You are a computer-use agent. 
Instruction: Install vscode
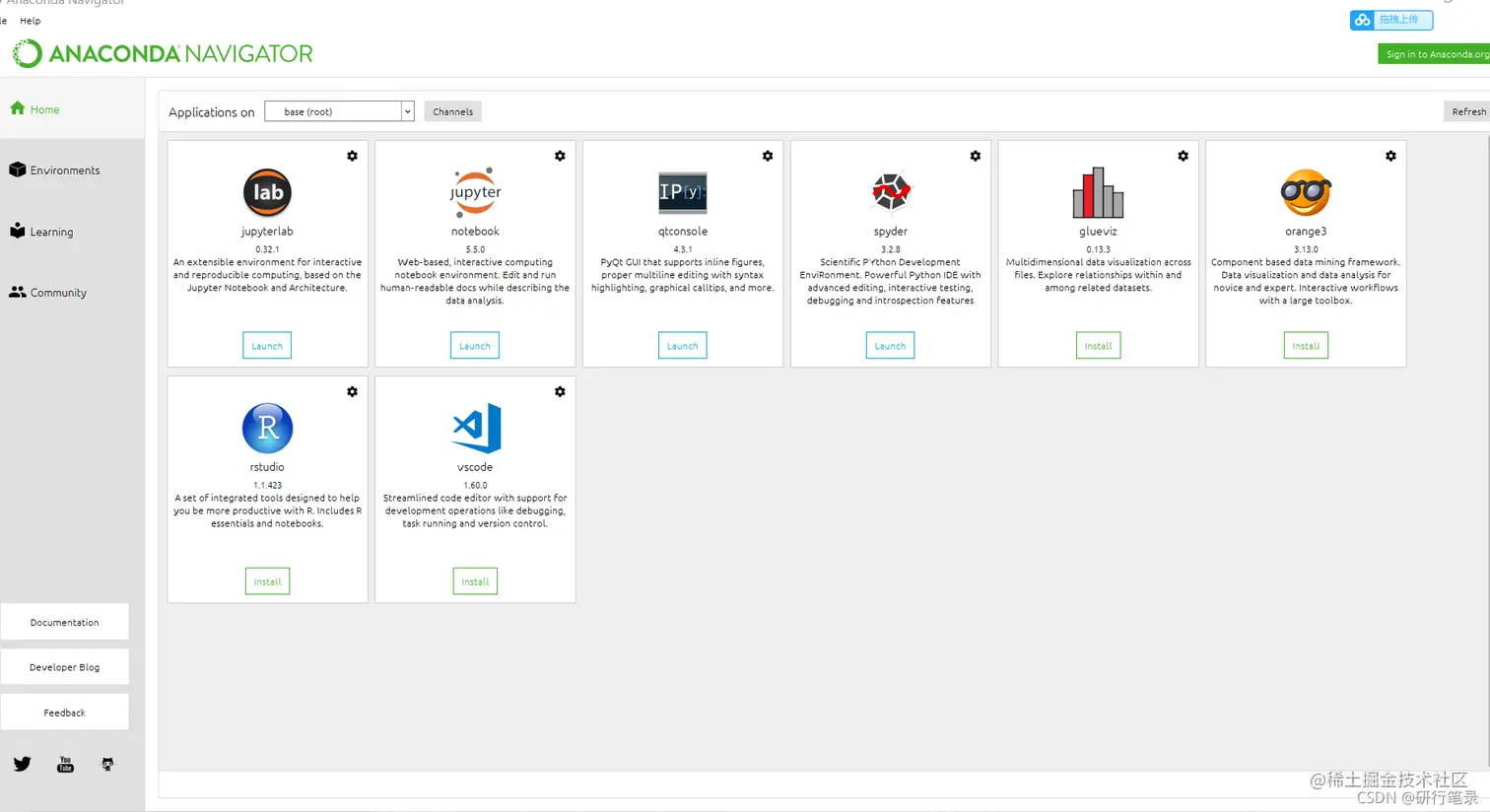tap(475, 581)
